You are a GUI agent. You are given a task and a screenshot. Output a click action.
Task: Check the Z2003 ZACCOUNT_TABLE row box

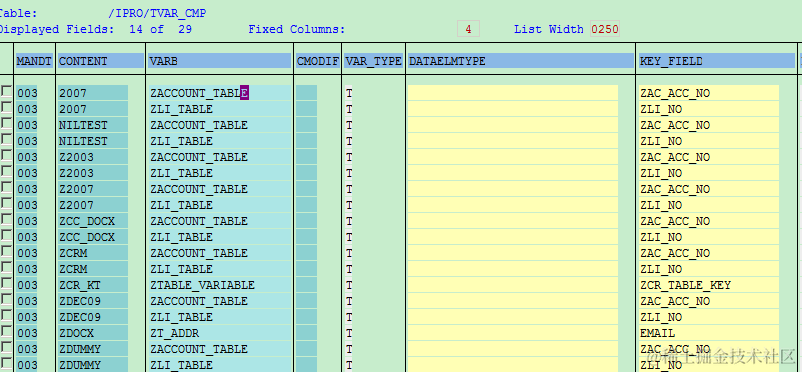pos(6,156)
